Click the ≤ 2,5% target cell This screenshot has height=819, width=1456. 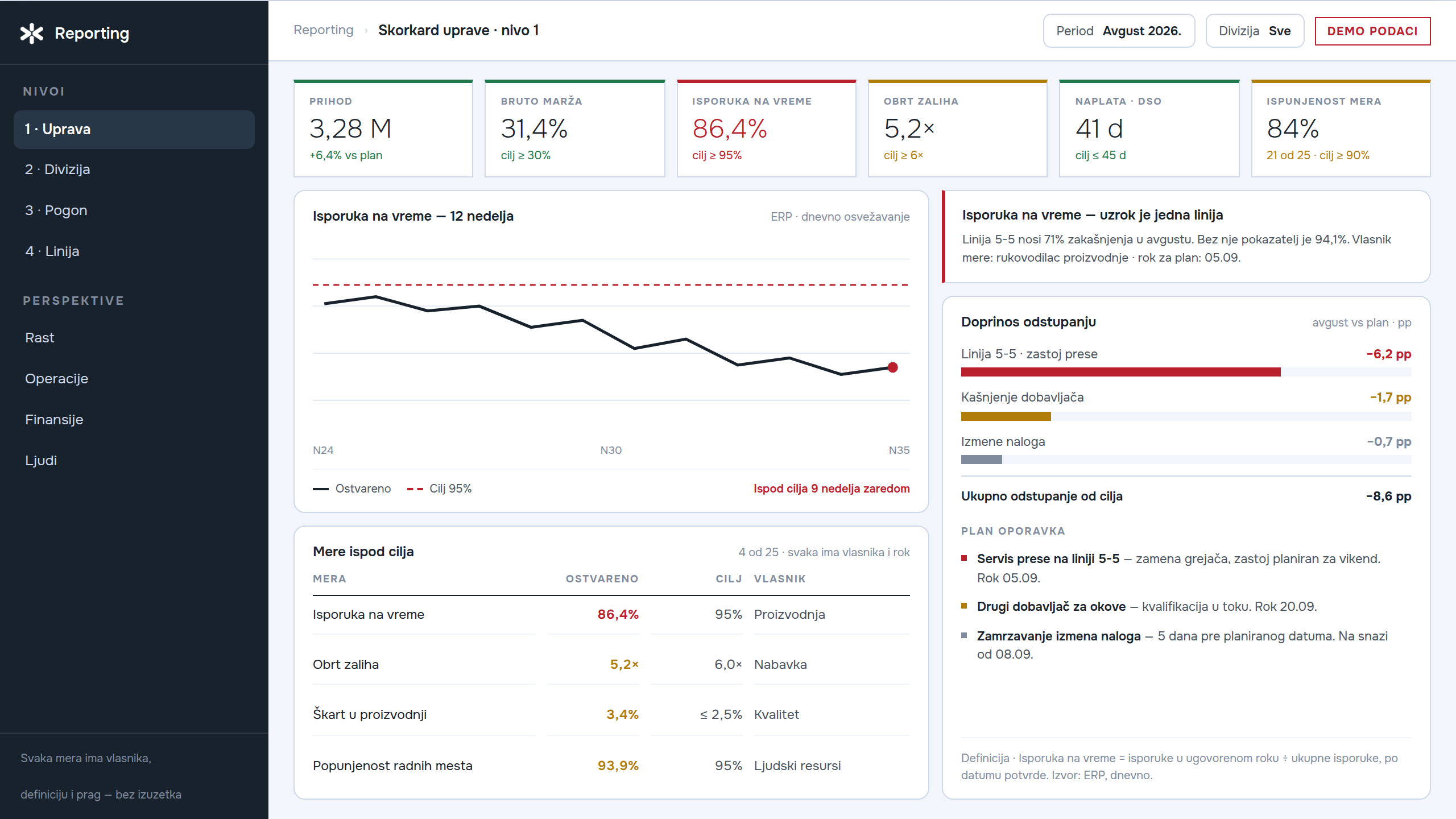pyautogui.click(x=721, y=714)
